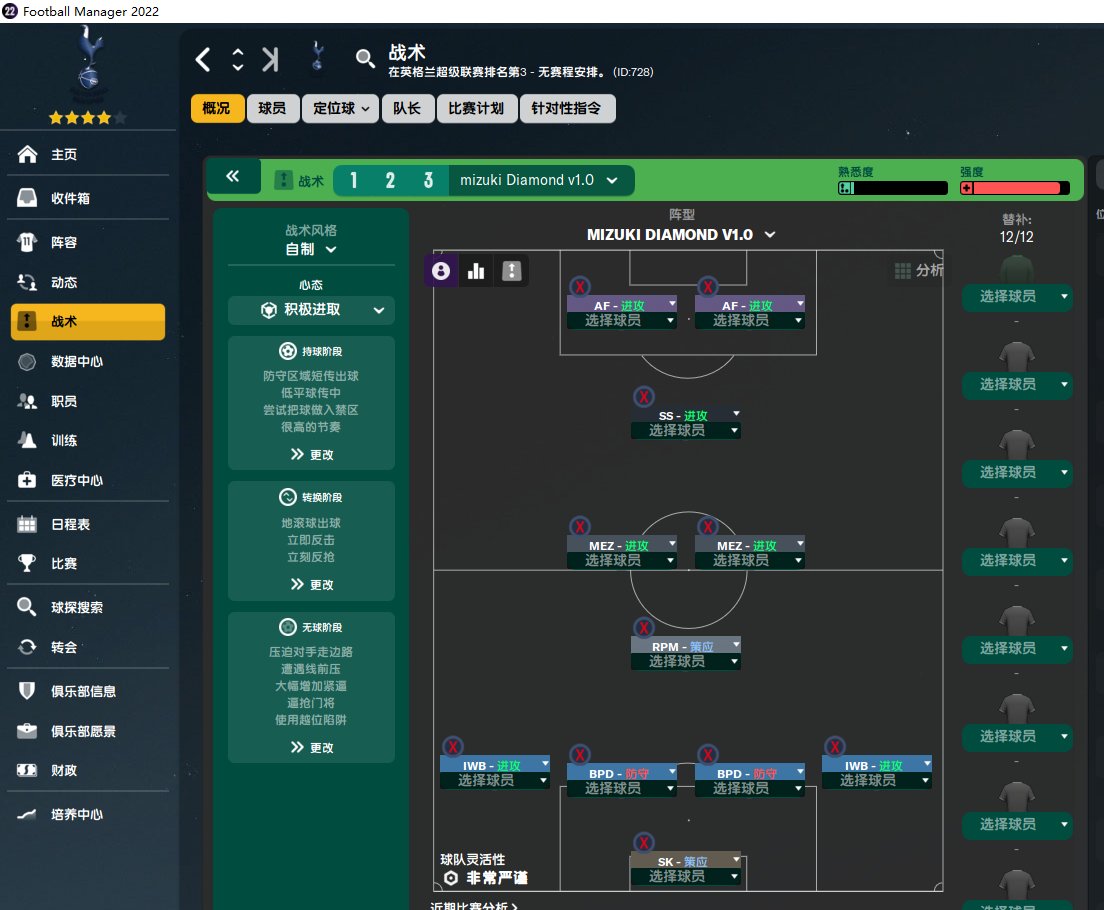Open 数据中心 data hub in sidebar

[x=88, y=361]
